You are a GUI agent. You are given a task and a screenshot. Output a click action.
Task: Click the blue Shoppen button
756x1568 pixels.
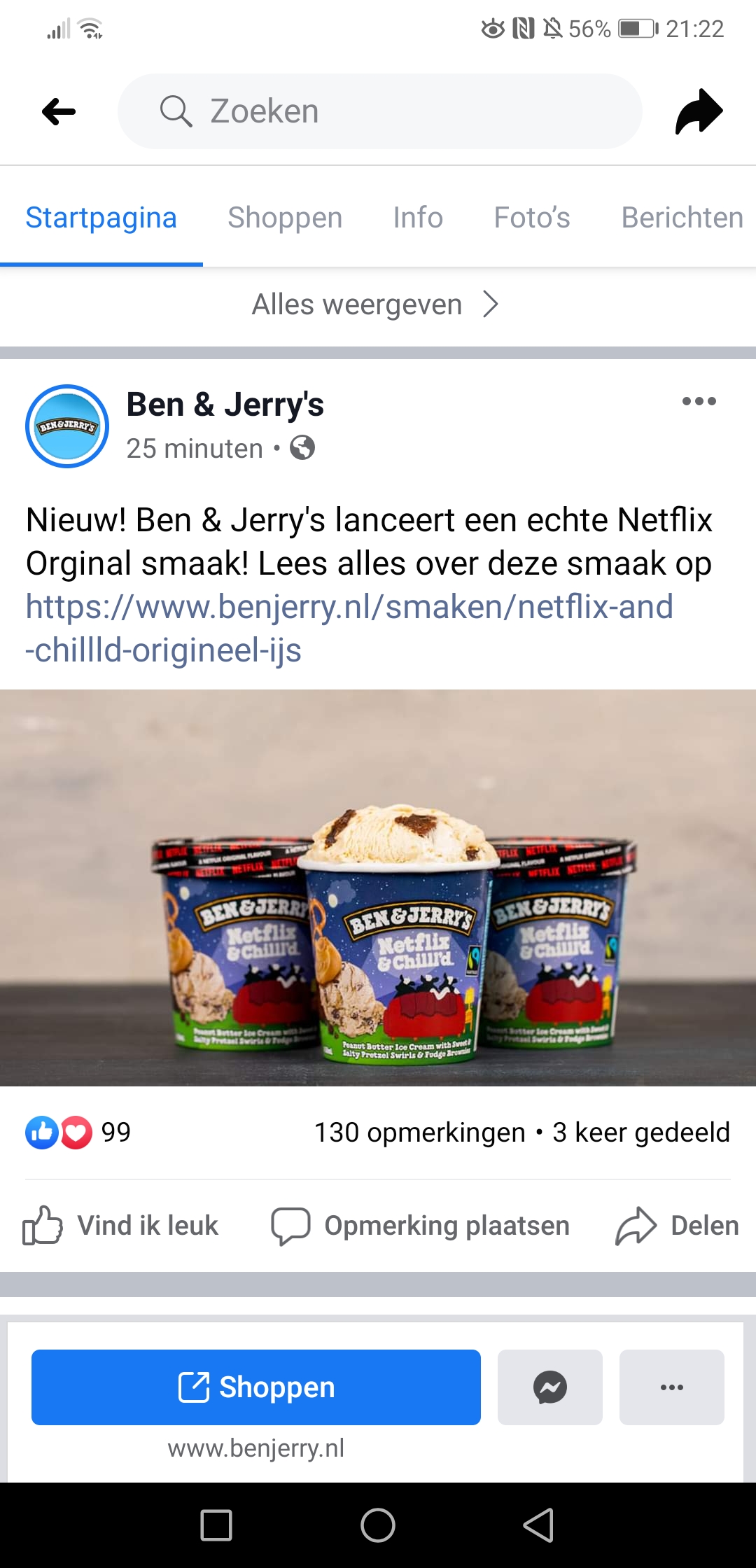click(256, 1387)
